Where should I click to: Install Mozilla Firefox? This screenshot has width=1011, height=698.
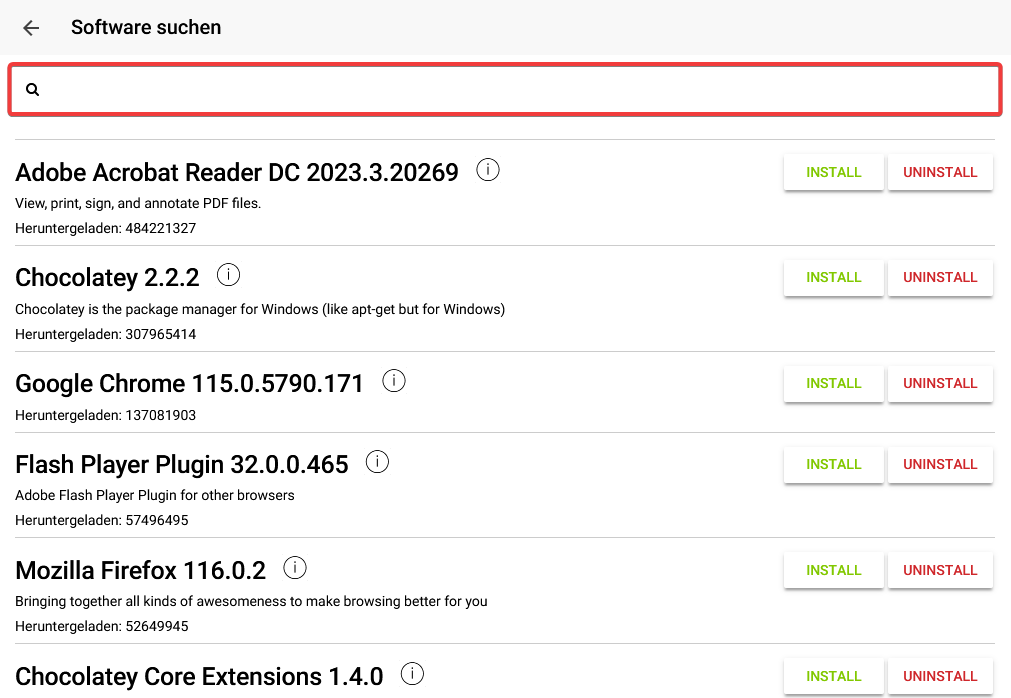pos(834,570)
